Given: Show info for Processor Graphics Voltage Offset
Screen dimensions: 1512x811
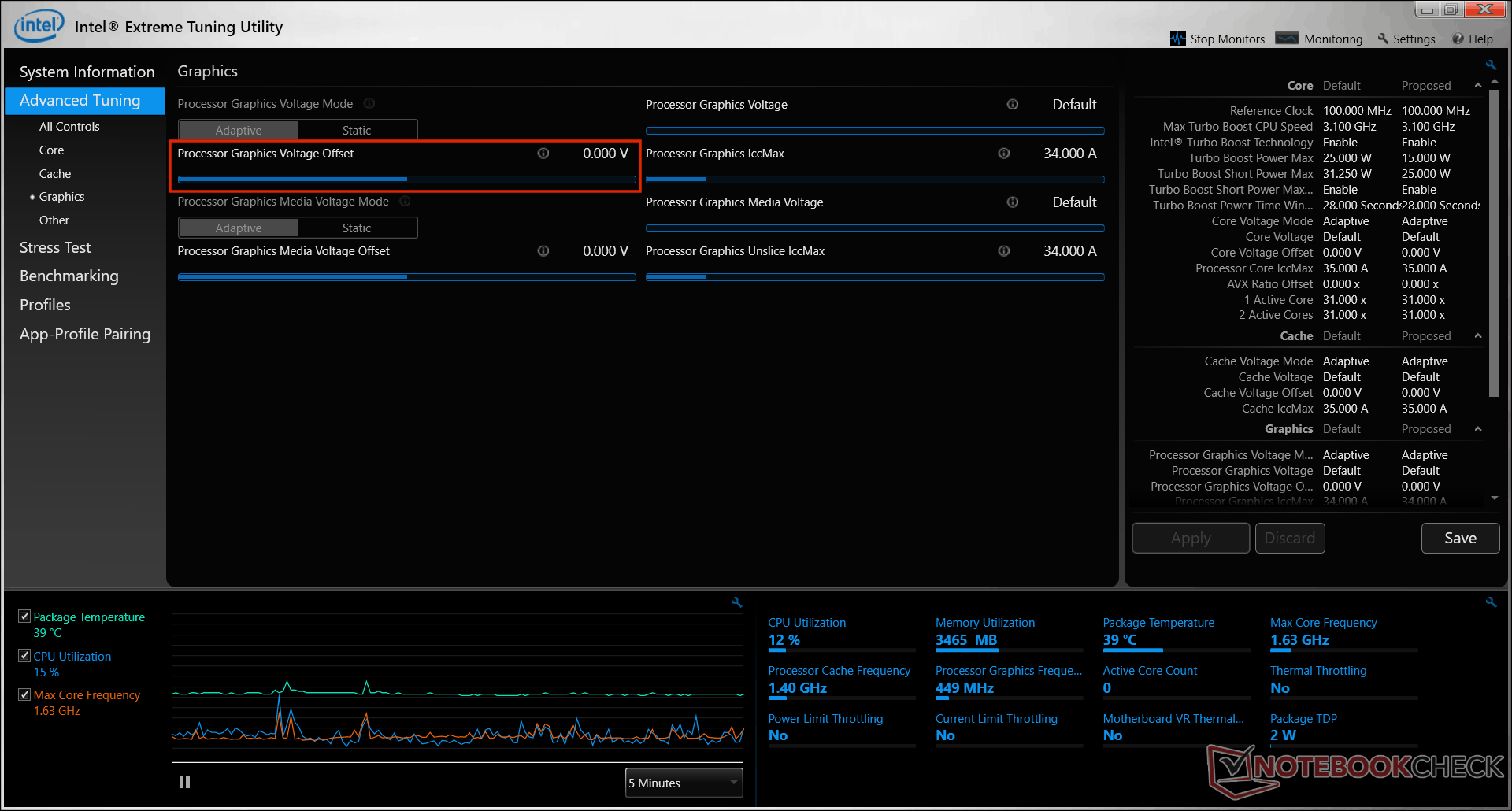Looking at the screenshot, I should [x=543, y=154].
